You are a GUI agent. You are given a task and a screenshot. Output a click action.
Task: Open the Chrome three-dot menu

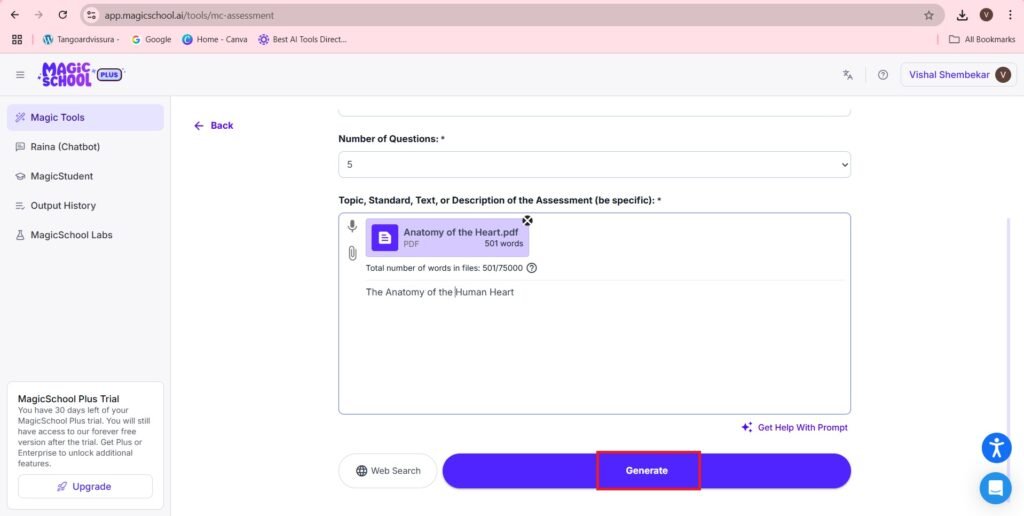[x=1010, y=15]
